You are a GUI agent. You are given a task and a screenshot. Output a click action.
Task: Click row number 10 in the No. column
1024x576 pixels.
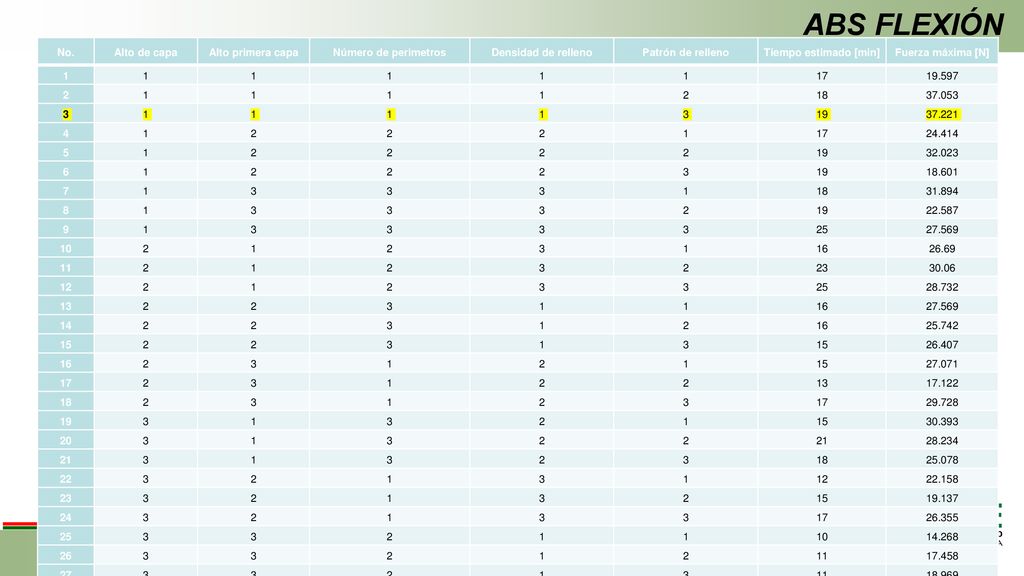(x=65, y=249)
